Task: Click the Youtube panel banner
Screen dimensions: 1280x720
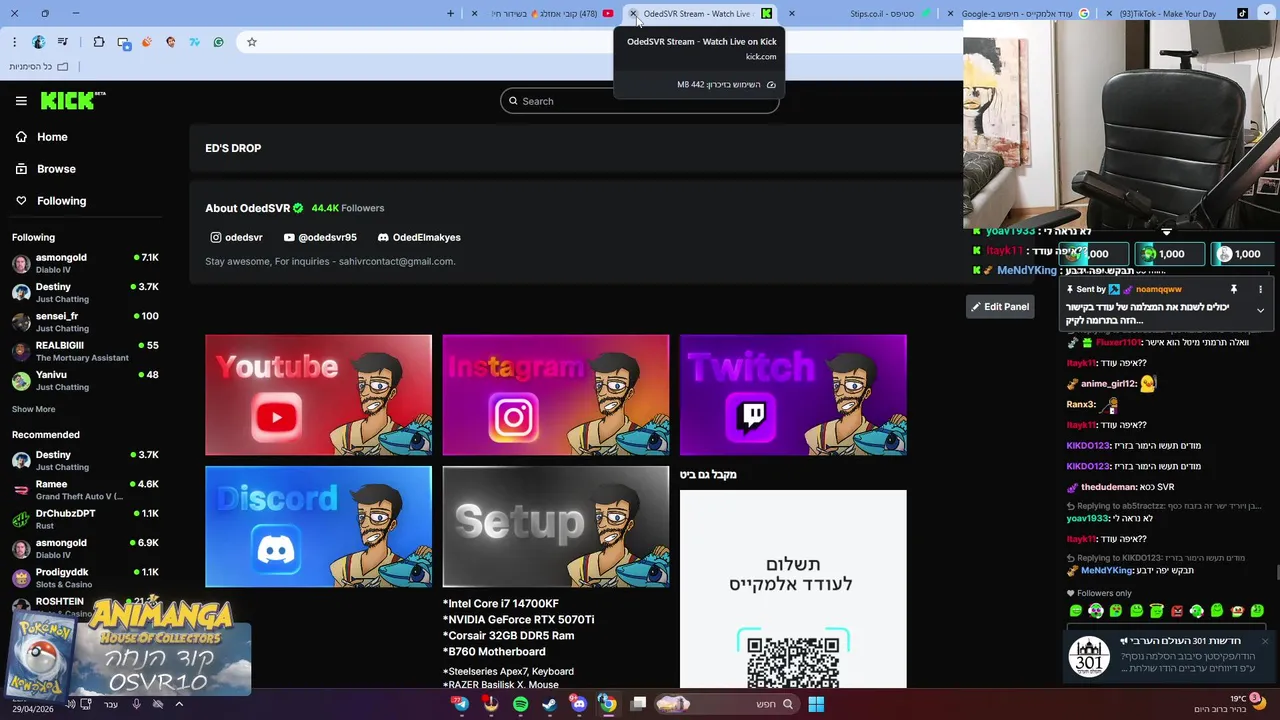Action: (x=318, y=395)
